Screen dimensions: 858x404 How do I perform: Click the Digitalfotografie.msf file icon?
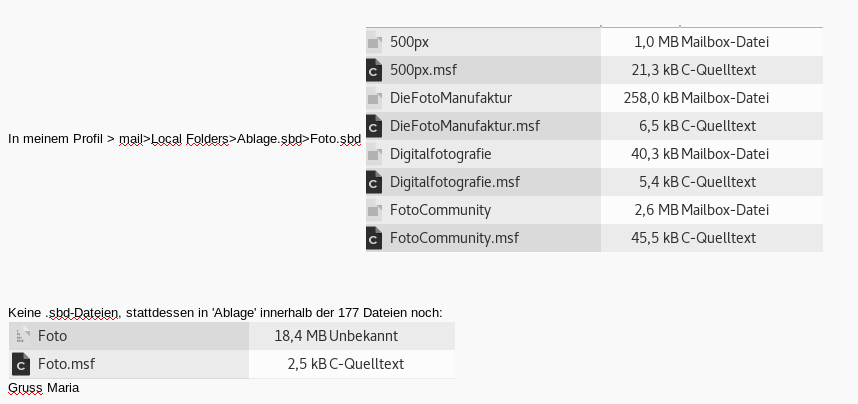tap(375, 182)
